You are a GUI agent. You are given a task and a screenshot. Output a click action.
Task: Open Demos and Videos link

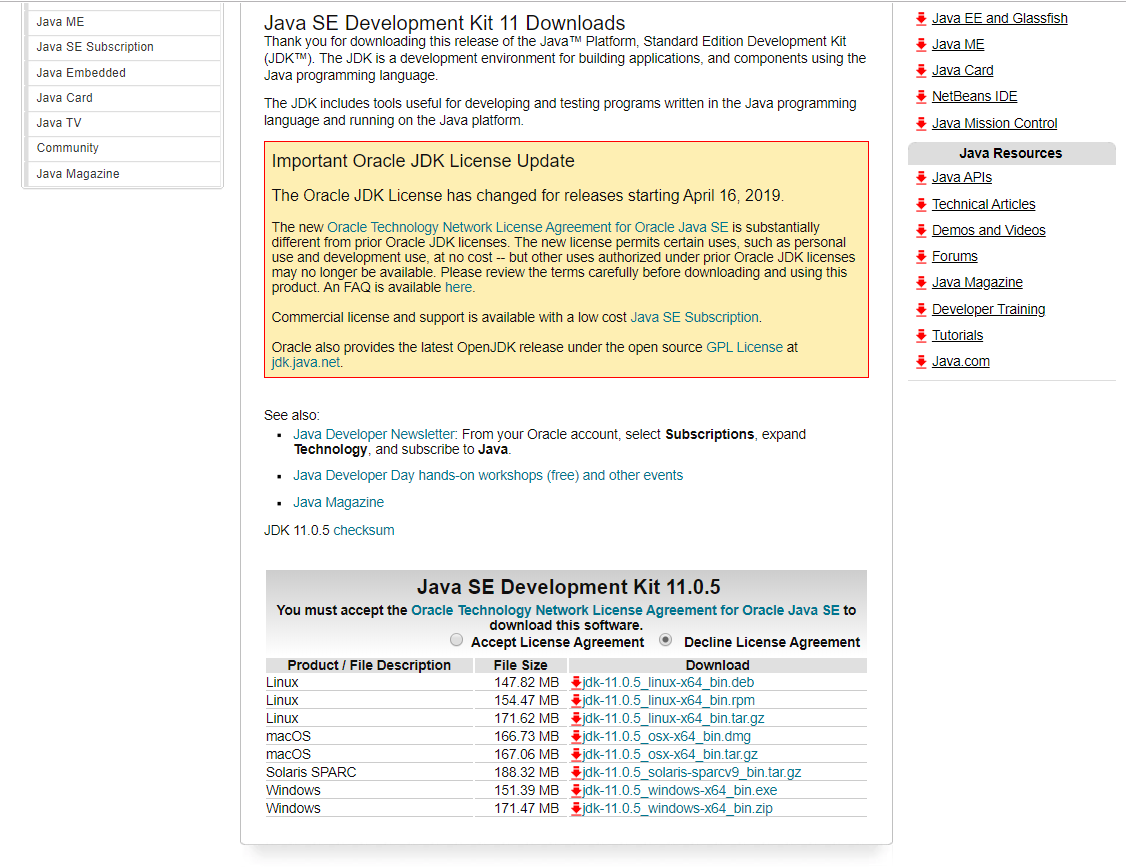(x=989, y=230)
